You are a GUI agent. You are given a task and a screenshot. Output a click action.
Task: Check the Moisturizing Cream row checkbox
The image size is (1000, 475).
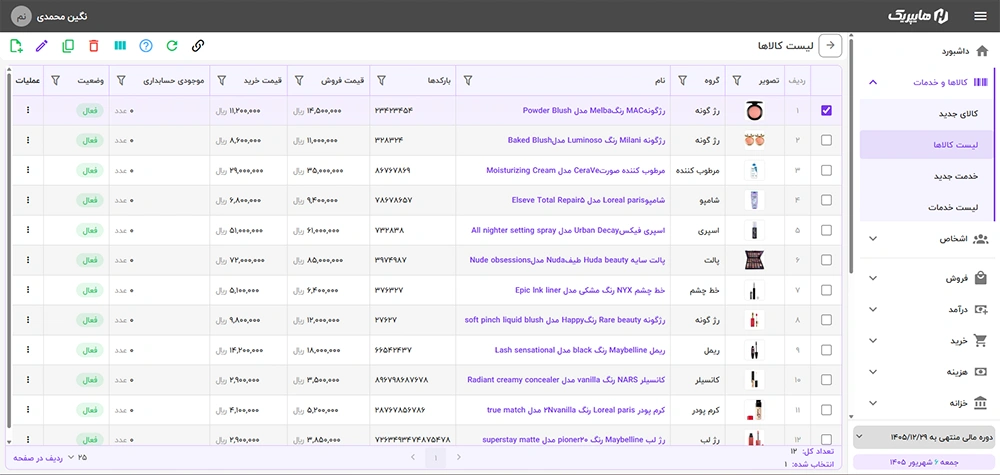click(x=827, y=170)
